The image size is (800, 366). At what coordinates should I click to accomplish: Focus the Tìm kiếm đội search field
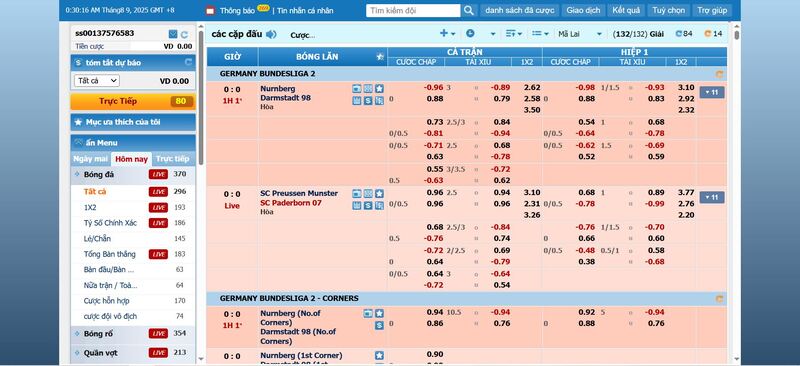413,10
